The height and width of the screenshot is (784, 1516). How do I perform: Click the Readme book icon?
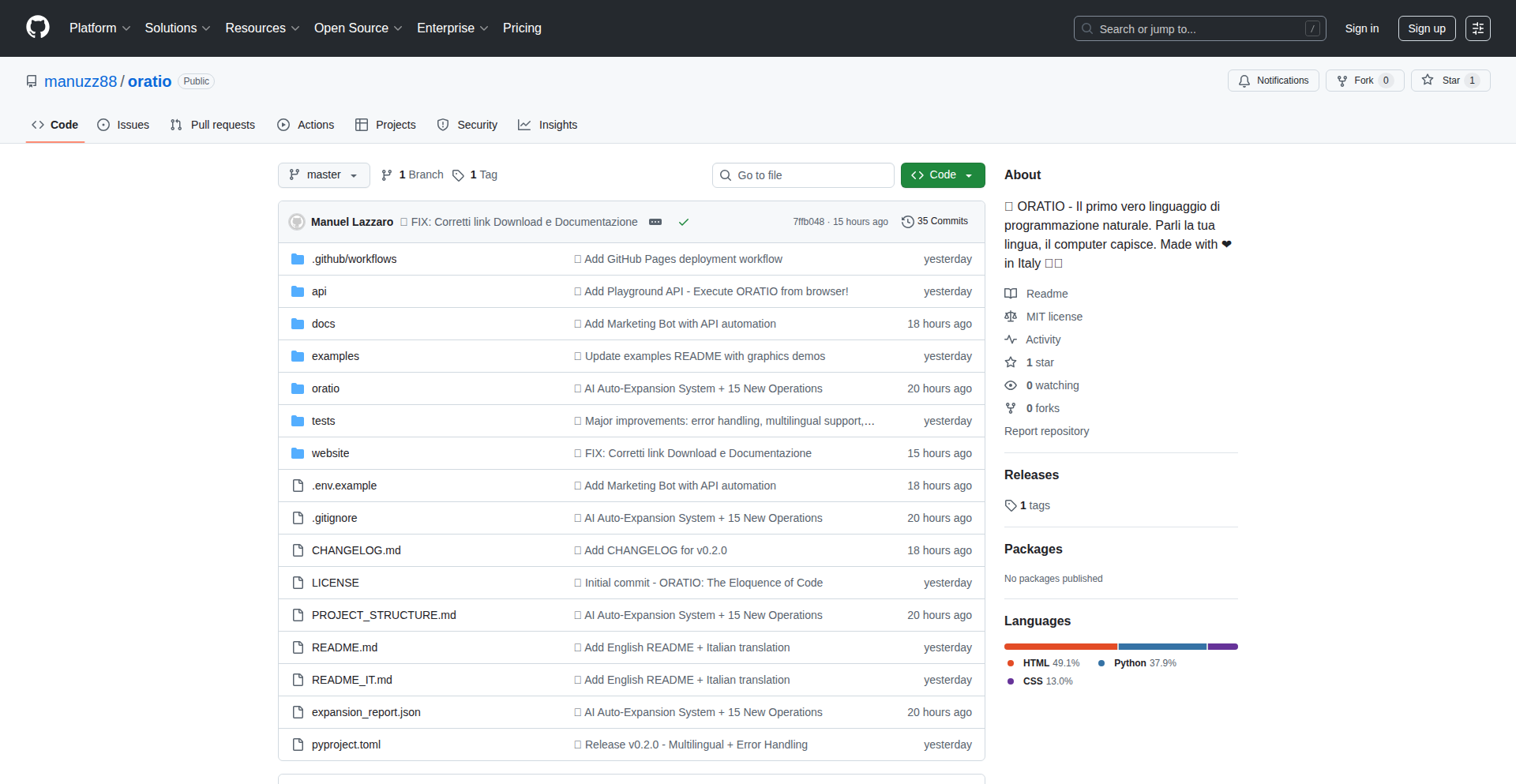pyautogui.click(x=1011, y=293)
